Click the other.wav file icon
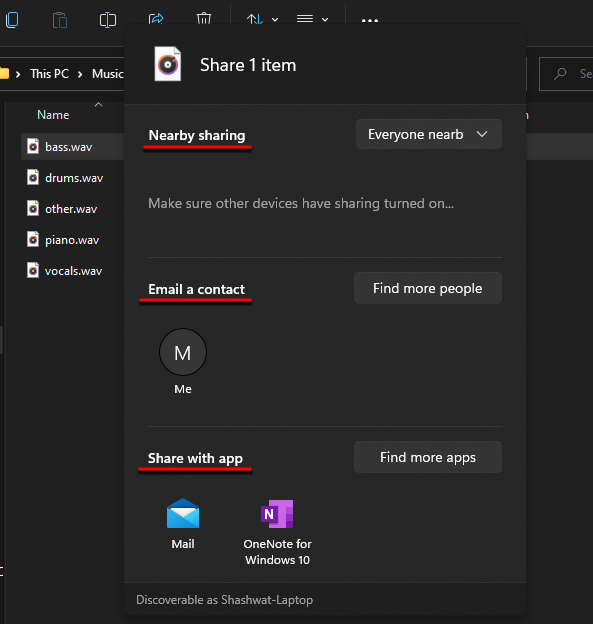This screenshot has height=624, width=593. click(x=33, y=209)
